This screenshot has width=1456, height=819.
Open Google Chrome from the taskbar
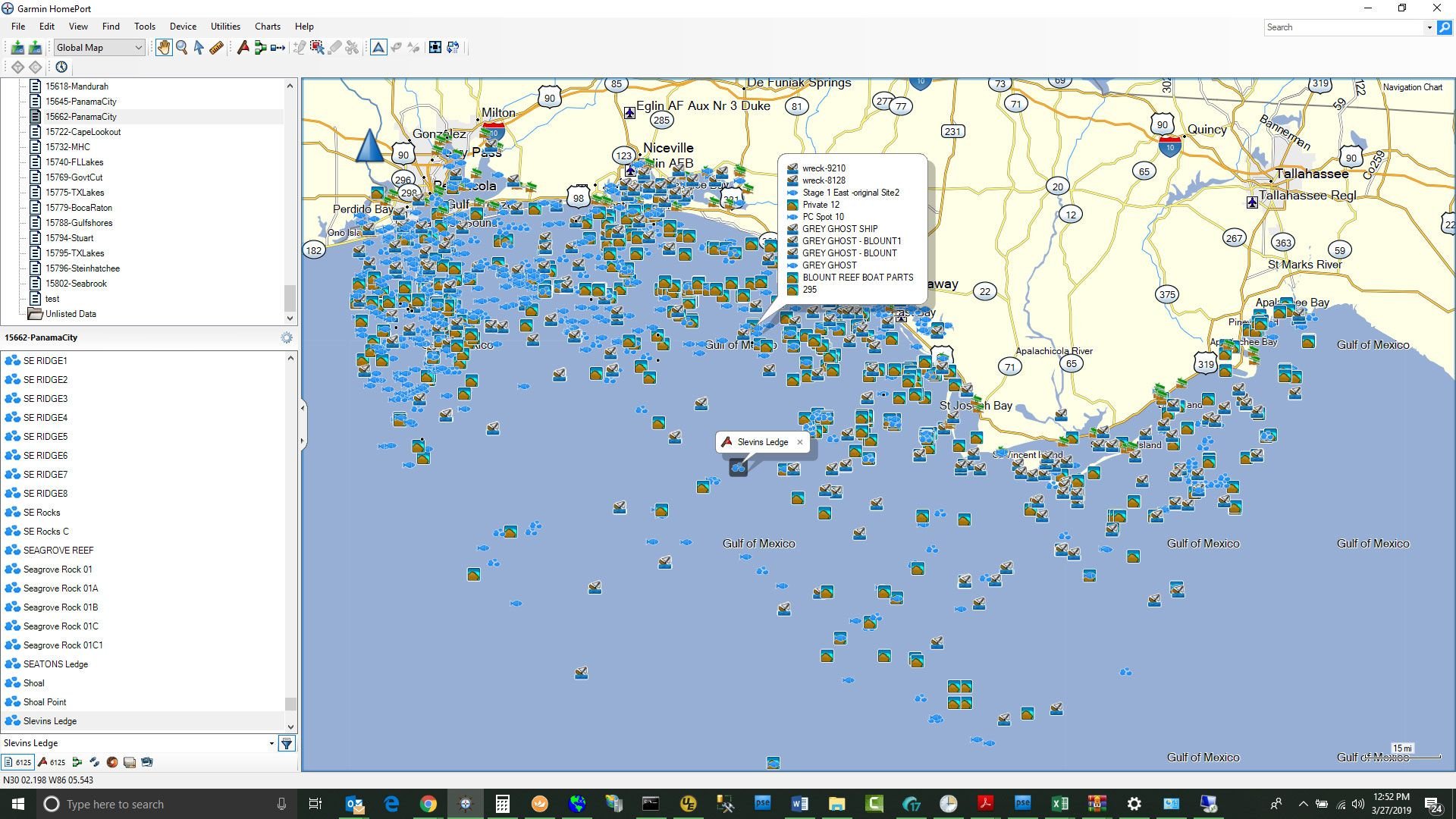(x=428, y=804)
